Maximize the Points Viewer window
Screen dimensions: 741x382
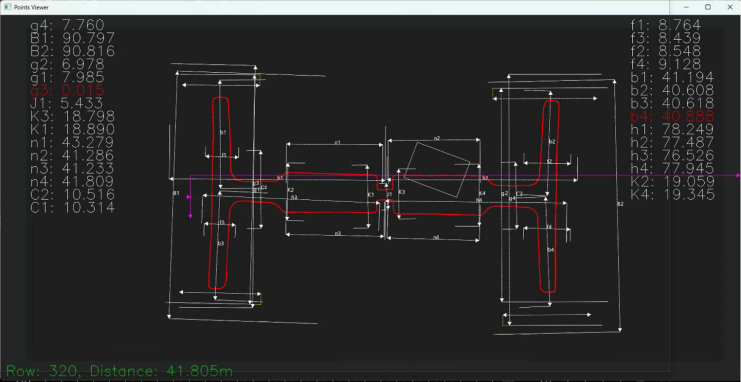pyautogui.click(x=708, y=7)
